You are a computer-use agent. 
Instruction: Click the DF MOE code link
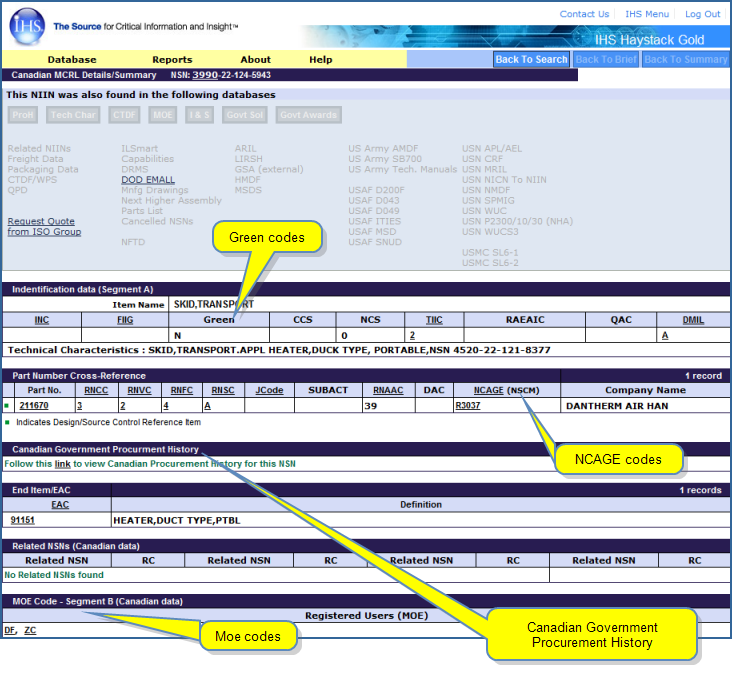[10, 631]
